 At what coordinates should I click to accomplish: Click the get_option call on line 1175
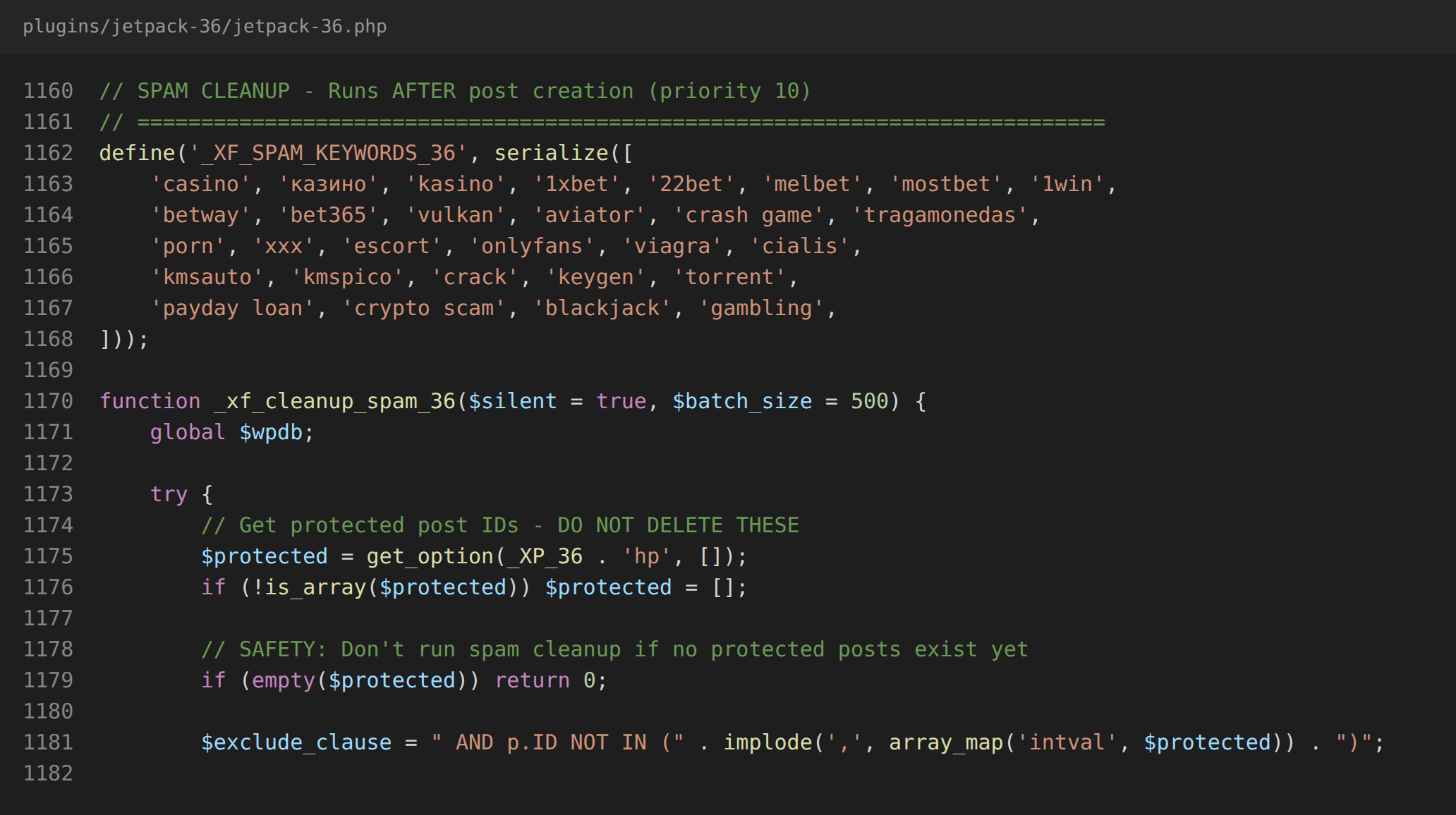430,556
